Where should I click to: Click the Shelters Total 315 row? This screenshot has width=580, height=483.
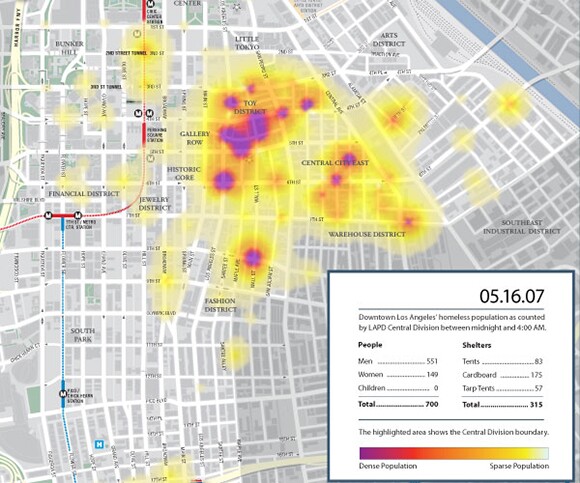click(x=502, y=405)
